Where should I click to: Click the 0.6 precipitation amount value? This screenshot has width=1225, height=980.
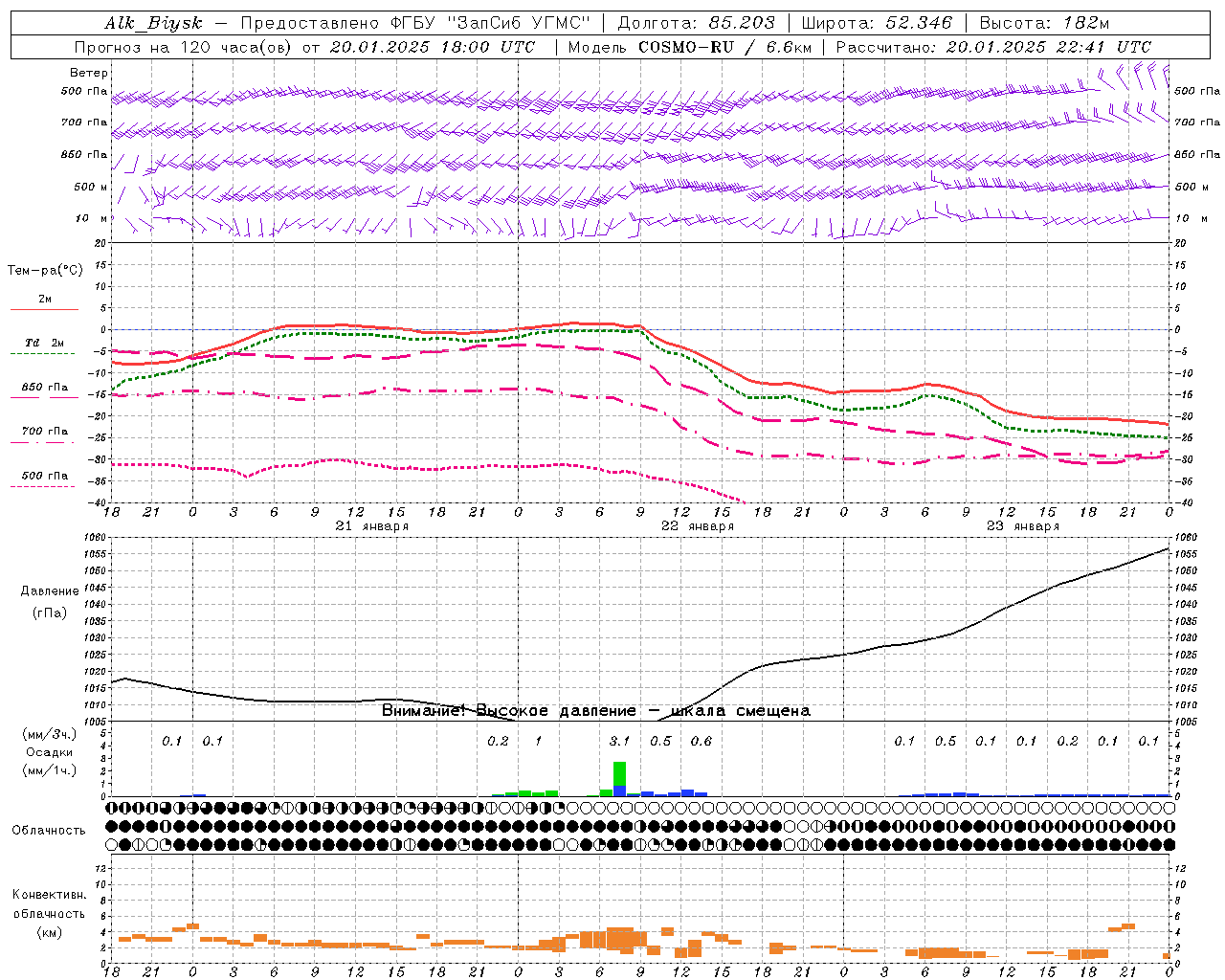click(x=701, y=742)
